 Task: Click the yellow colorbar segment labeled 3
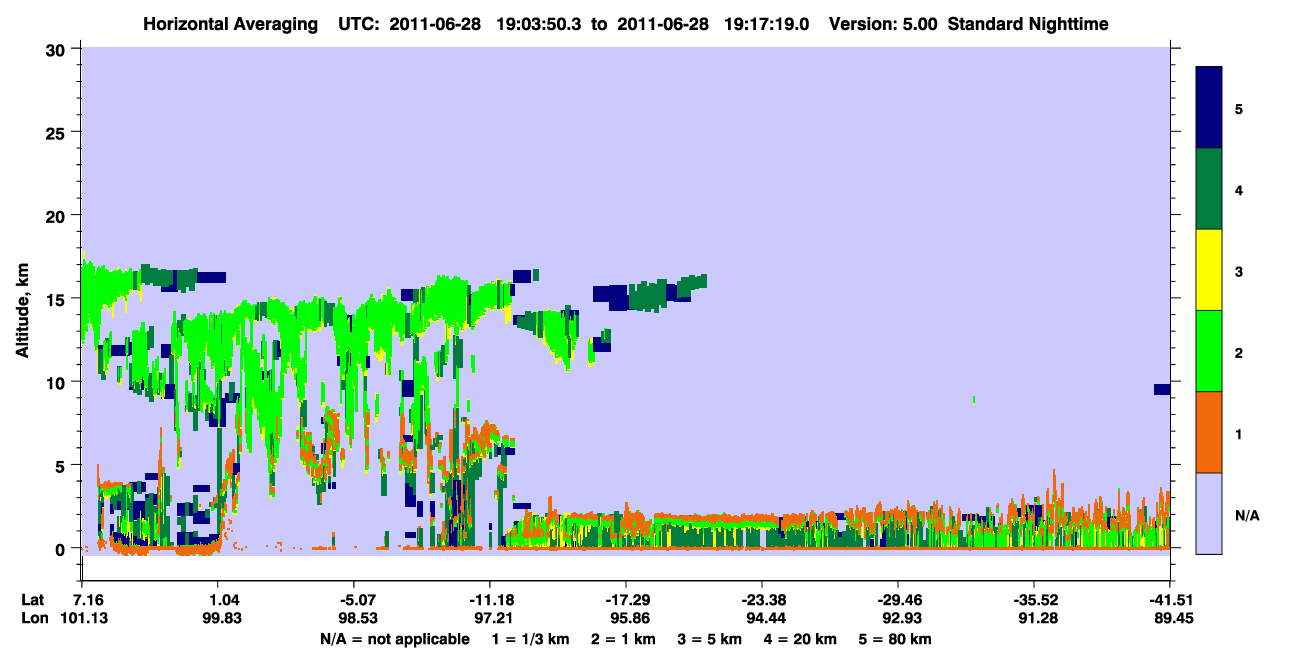(1209, 270)
